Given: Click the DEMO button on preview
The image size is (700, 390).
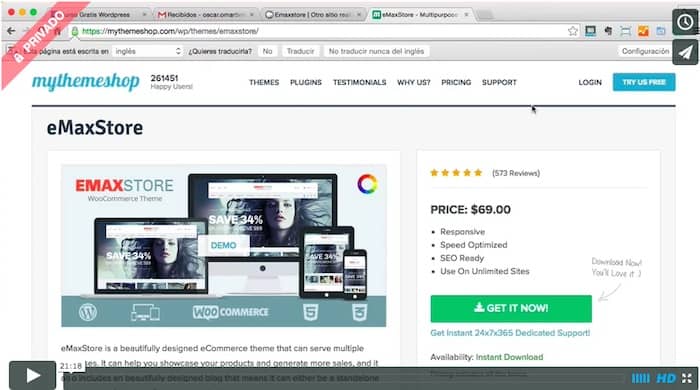Looking at the screenshot, I should (223, 245).
